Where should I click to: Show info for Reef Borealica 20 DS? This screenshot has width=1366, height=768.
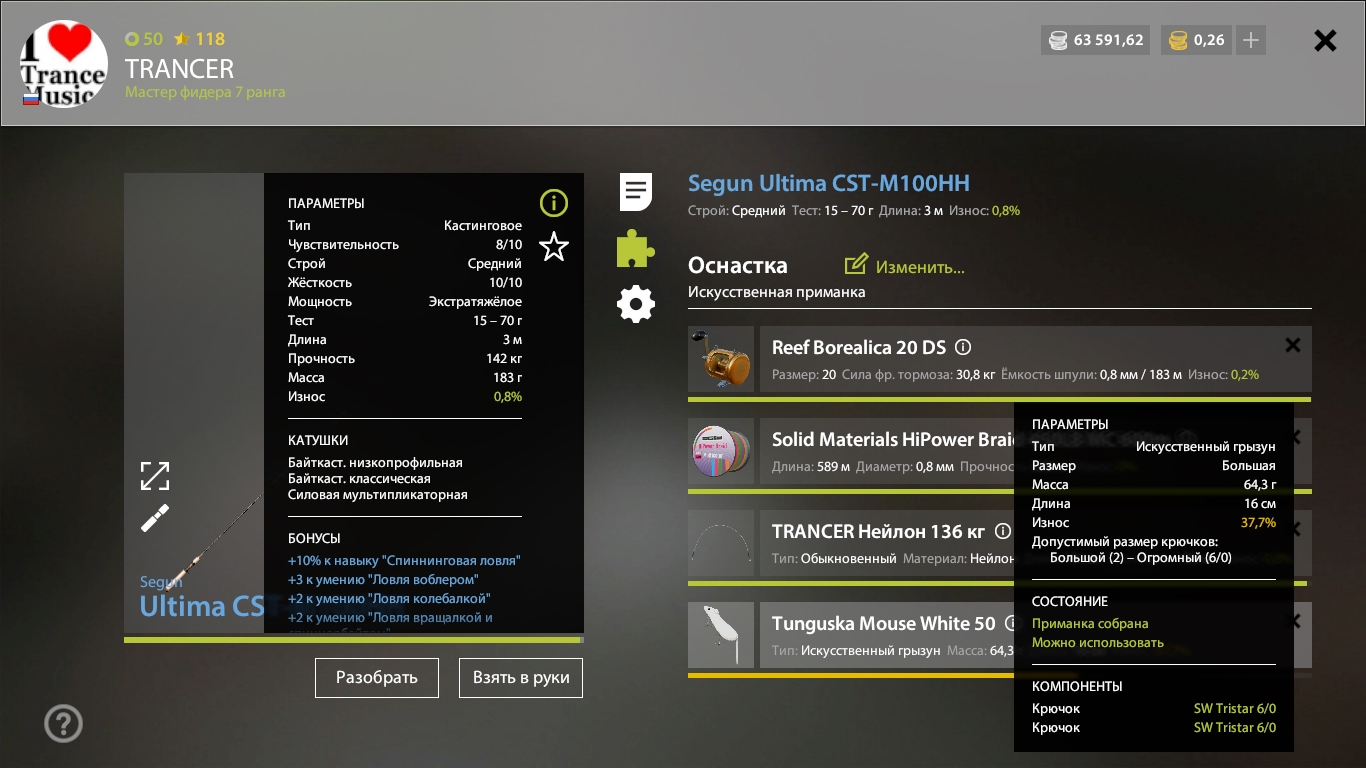click(963, 348)
